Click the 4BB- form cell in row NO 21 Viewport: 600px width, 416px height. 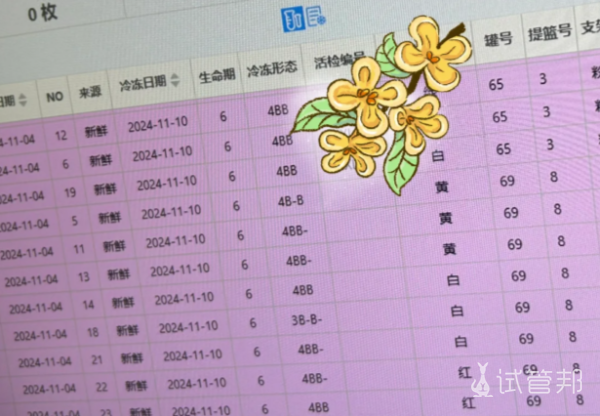310,349
